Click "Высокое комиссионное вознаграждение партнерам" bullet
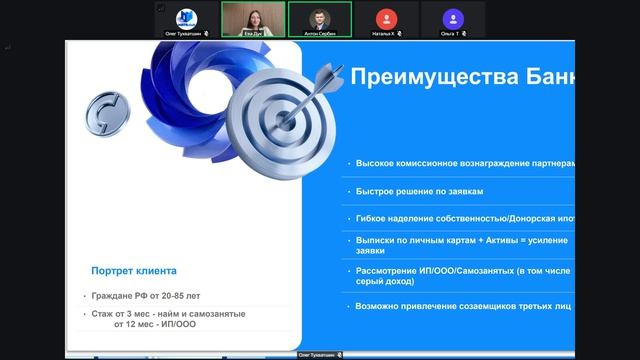The image size is (640, 360). (x=465, y=163)
